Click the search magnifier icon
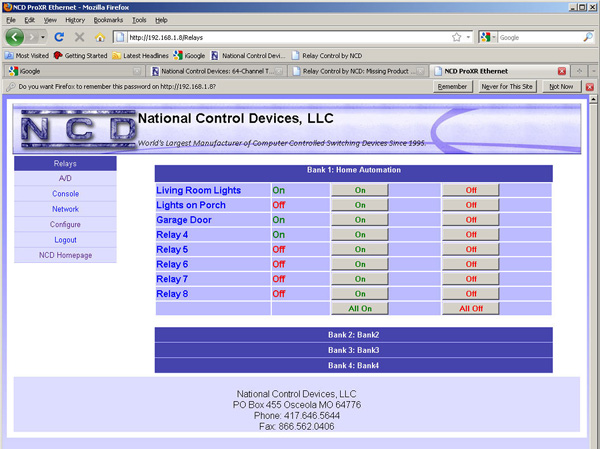This screenshot has height=449, width=600. (x=588, y=37)
